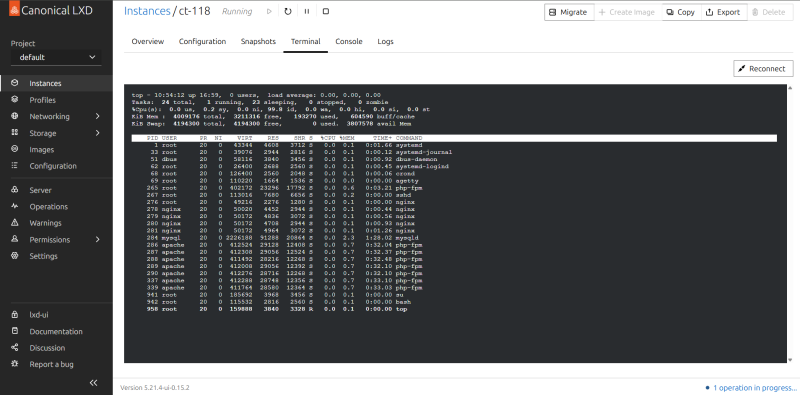
Task: Freeze the instance with pause icon
Action: [307, 11]
